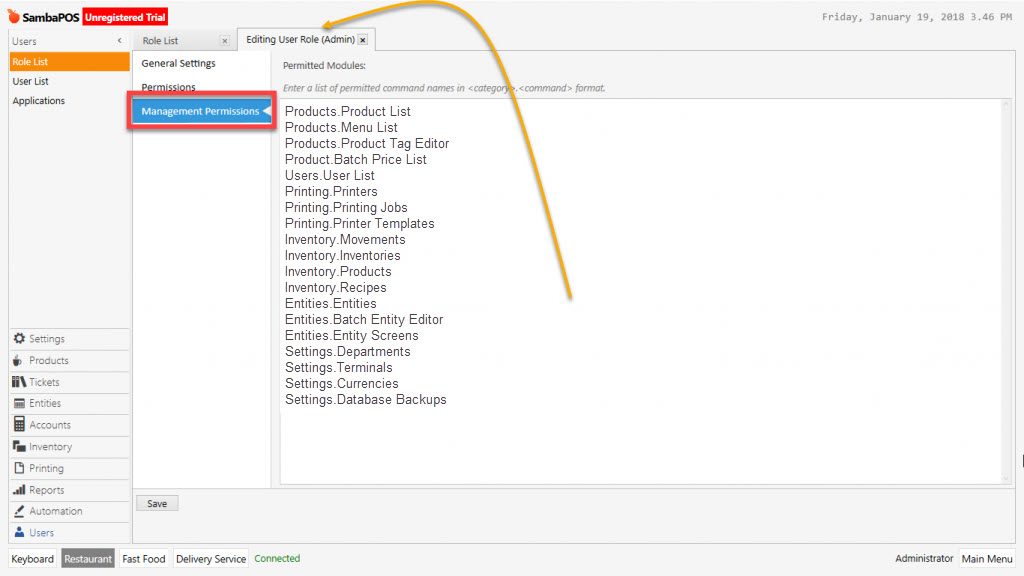Click the Administrator user label
This screenshot has width=1024, height=576.
(924, 558)
